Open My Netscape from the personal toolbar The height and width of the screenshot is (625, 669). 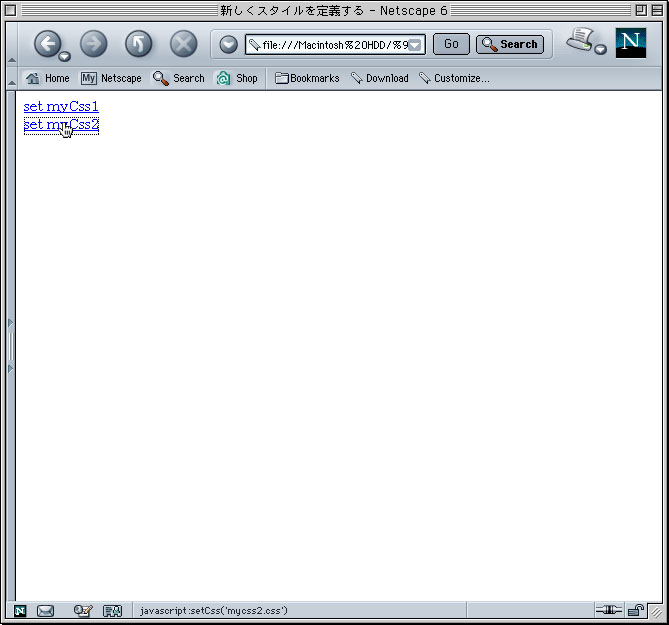point(111,78)
